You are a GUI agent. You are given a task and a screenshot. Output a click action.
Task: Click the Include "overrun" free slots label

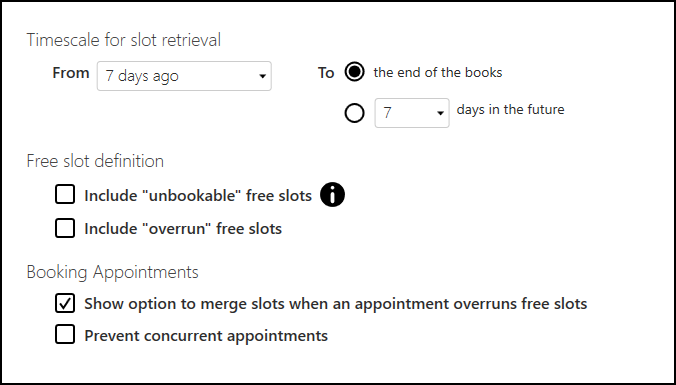pyautogui.click(x=183, y=228)
